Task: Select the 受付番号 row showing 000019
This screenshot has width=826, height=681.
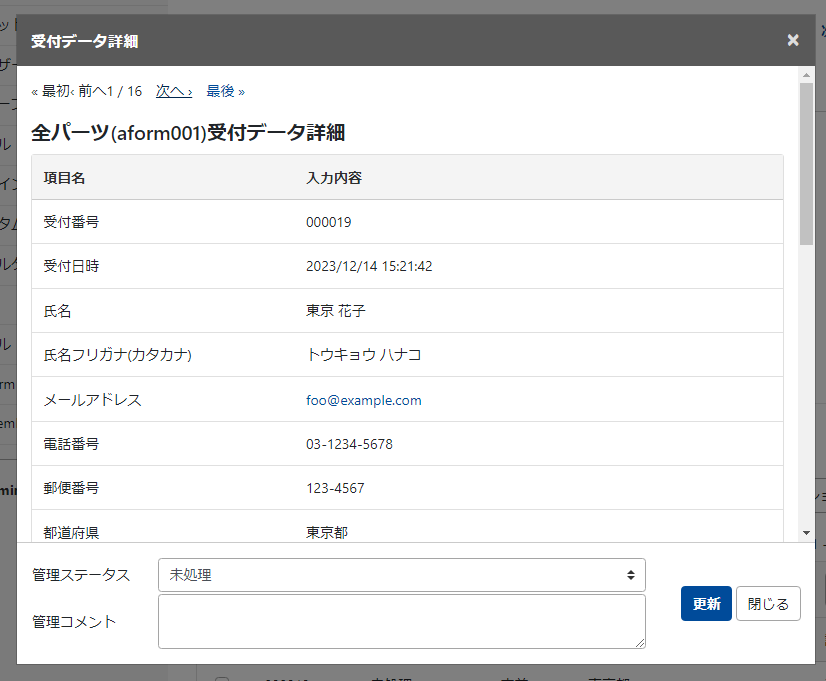Action: 330,222
